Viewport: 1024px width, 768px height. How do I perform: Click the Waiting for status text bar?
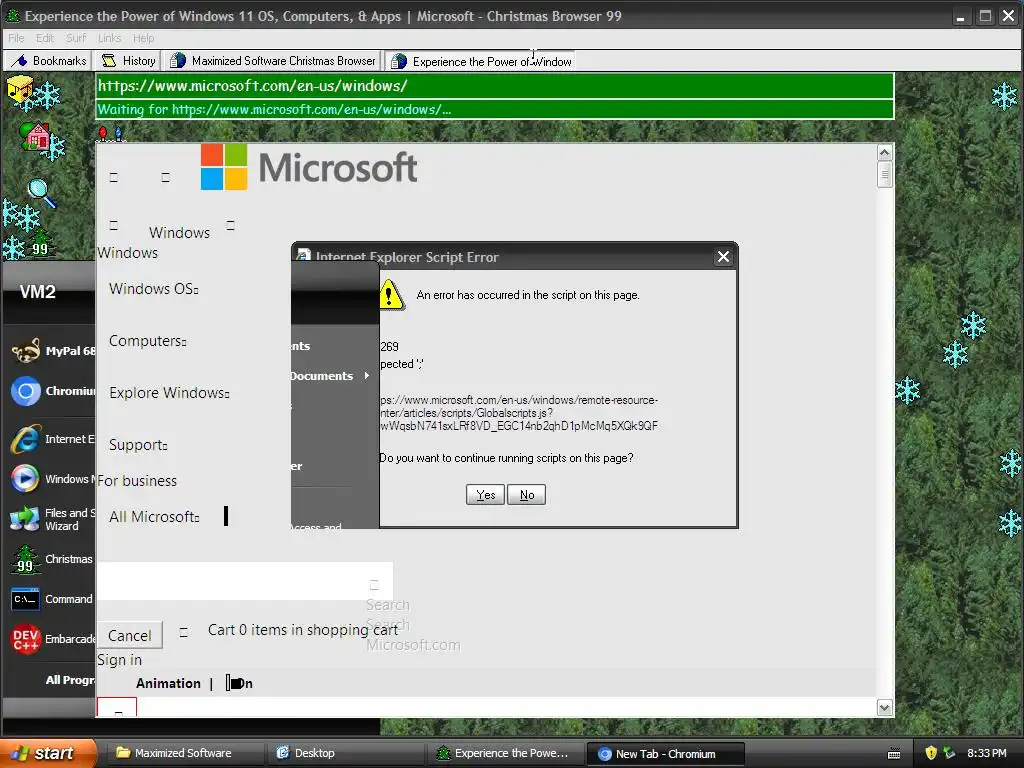(x=495, y=109)
